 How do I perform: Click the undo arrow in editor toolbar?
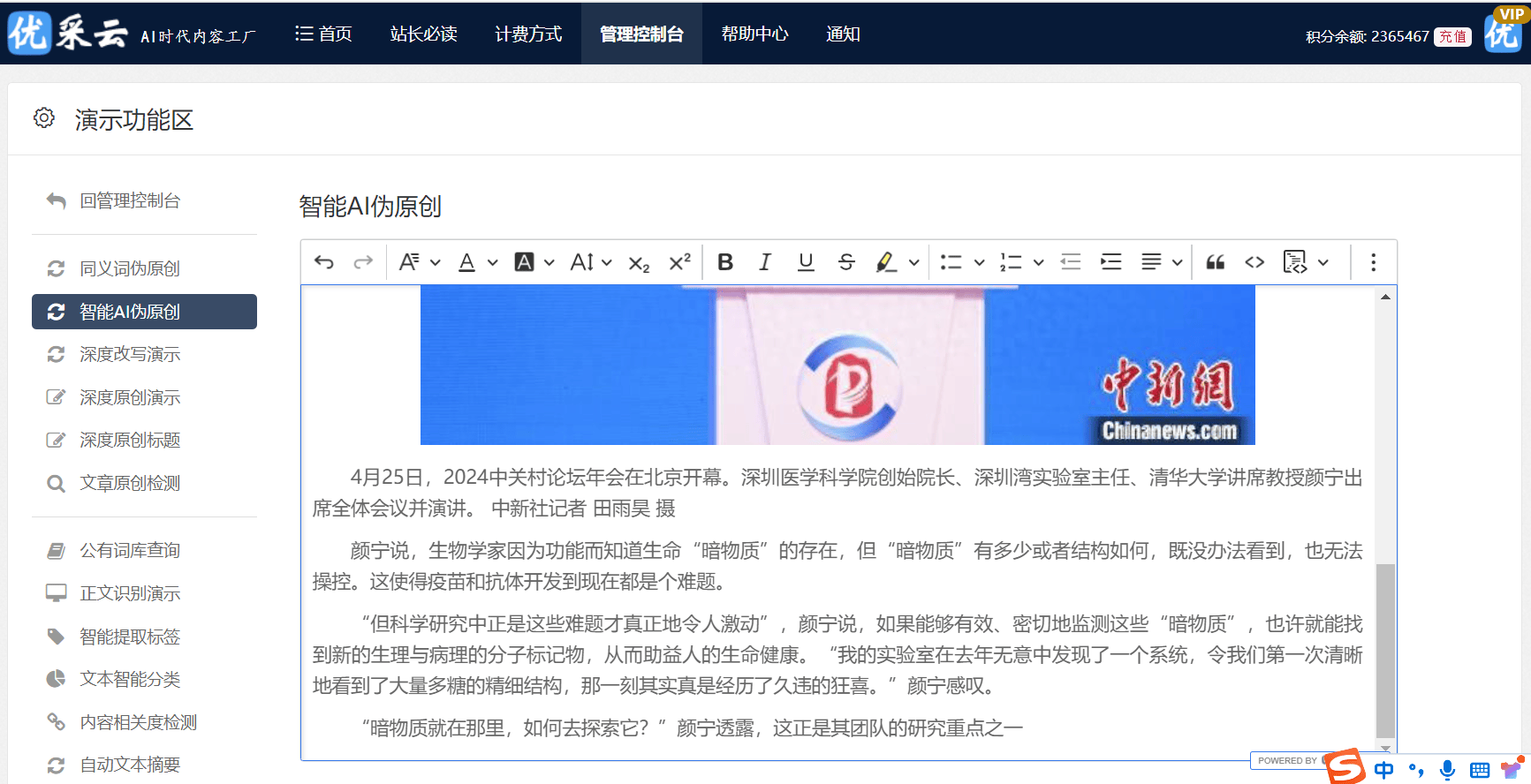click(324, 262)
